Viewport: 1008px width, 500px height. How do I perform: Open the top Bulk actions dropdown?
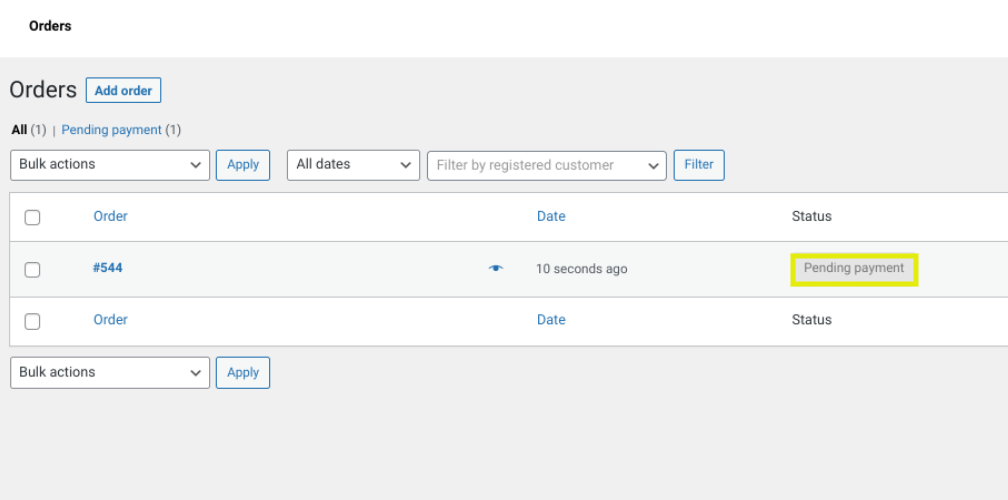(110, 165)
